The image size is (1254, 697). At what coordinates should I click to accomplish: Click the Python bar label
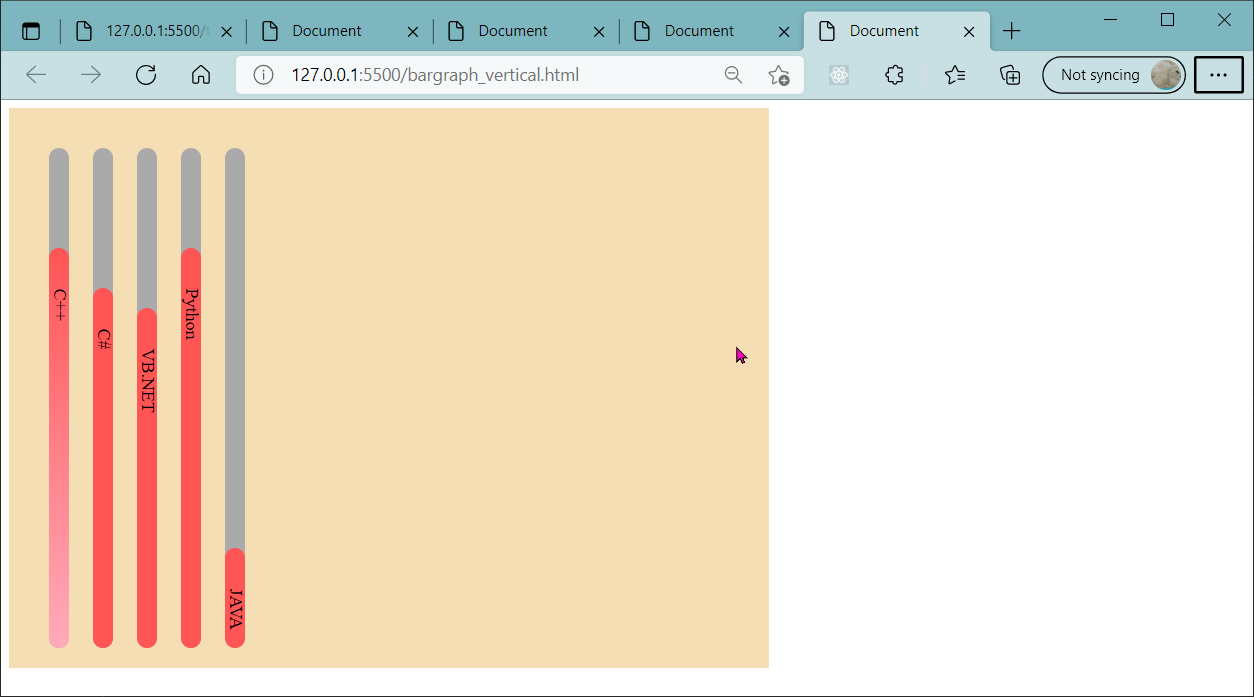pos(191,313)
